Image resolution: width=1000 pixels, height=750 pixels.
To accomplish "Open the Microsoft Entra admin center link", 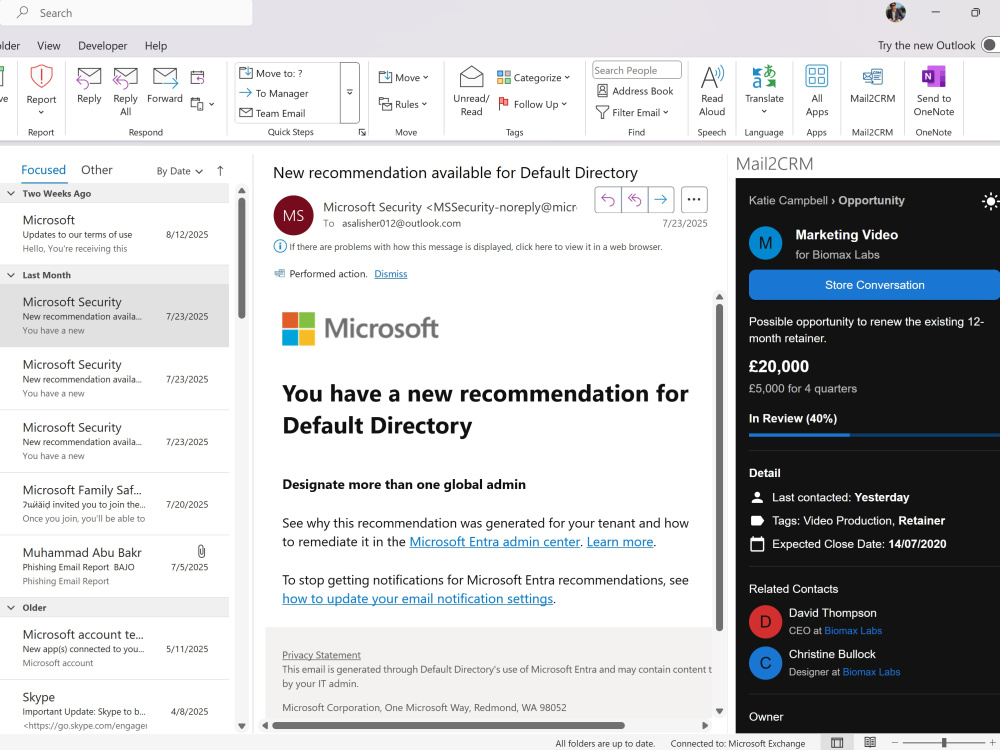I will pos(494,541).
